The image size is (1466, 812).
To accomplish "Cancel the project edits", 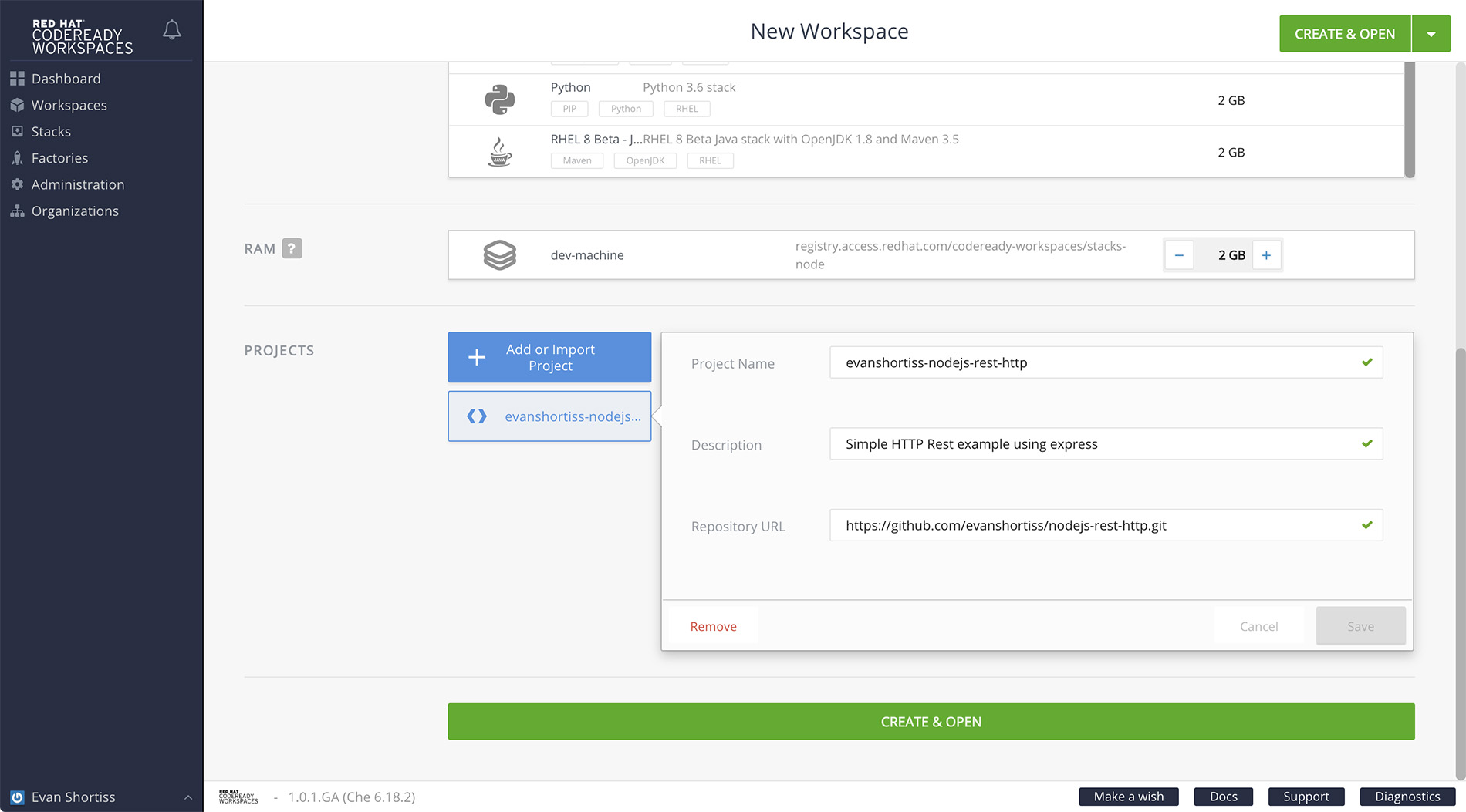I will tap(1258, 626).
